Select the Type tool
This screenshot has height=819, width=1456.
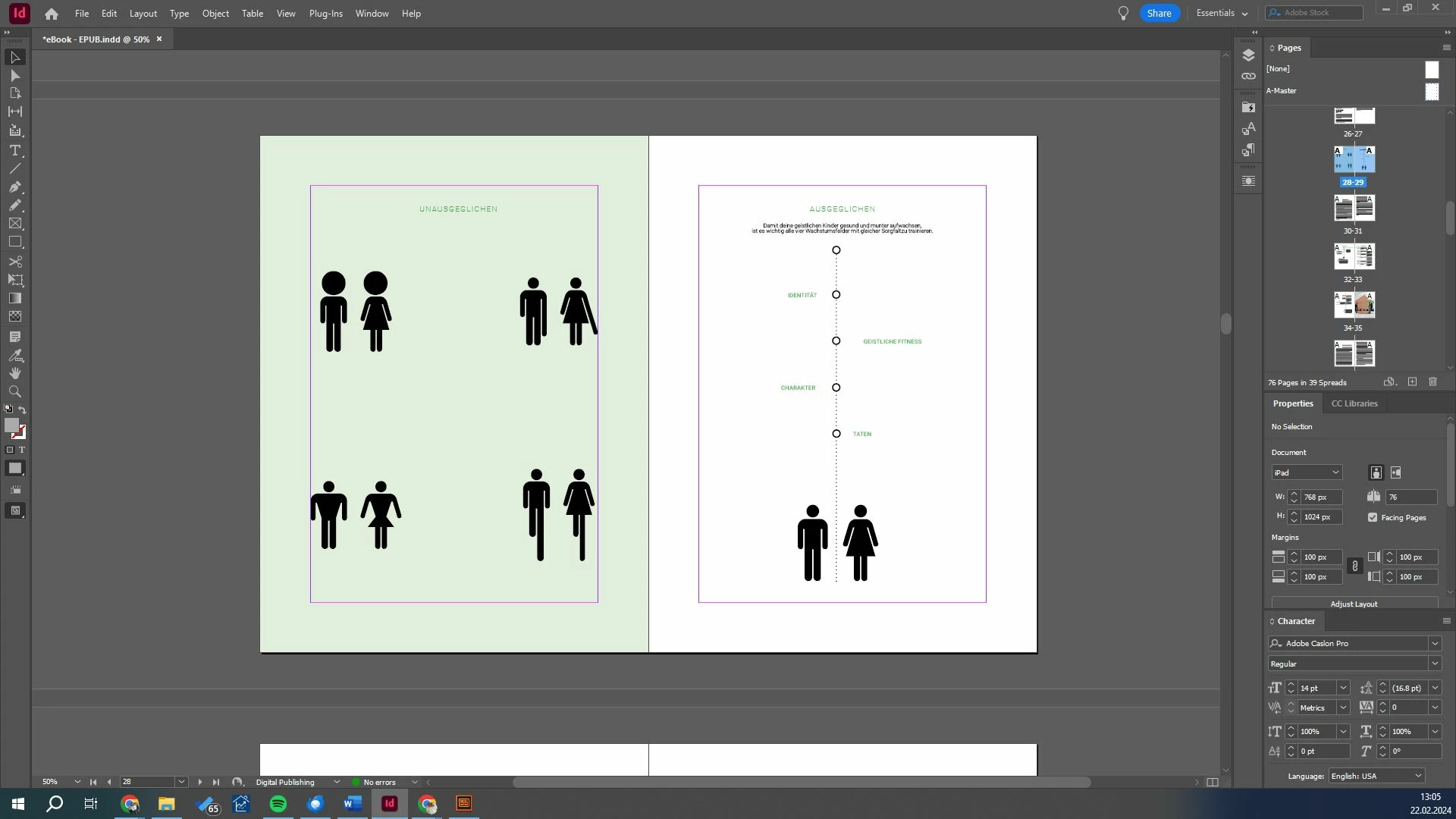pos(14,150)
